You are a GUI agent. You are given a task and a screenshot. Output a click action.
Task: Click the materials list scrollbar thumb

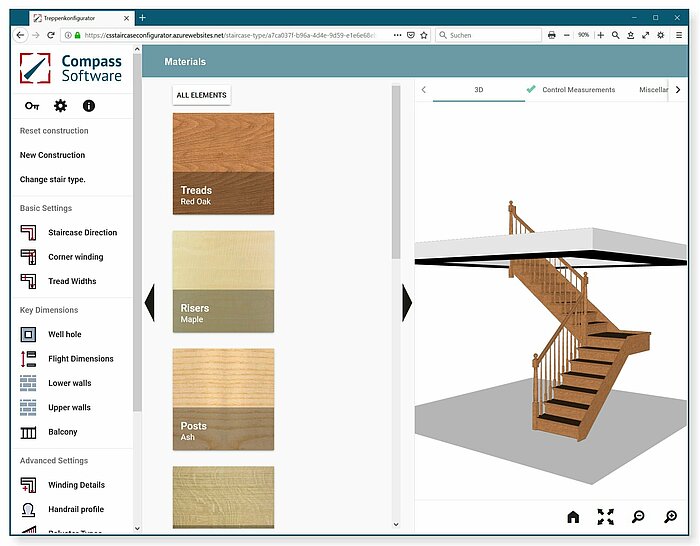click(396, 172)
